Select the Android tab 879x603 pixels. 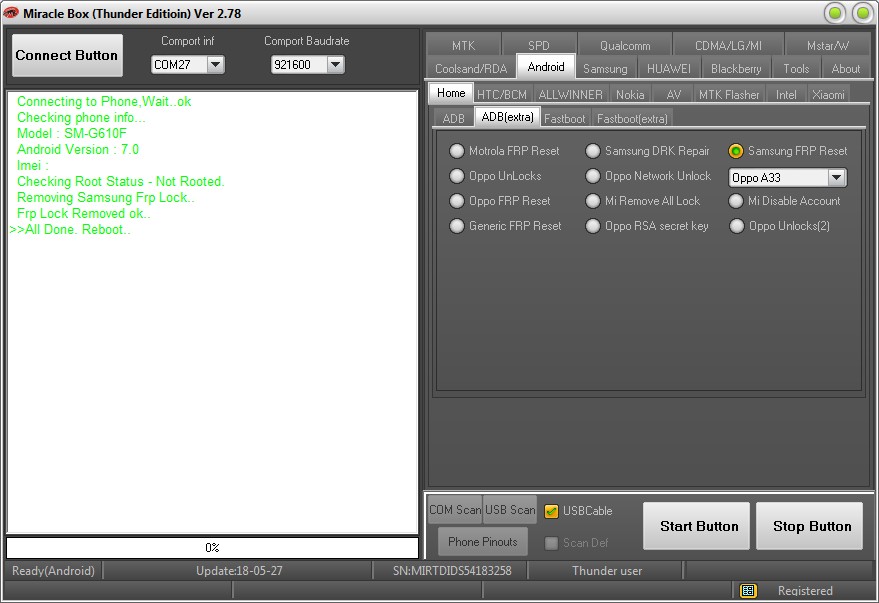(x=546, y=67)
